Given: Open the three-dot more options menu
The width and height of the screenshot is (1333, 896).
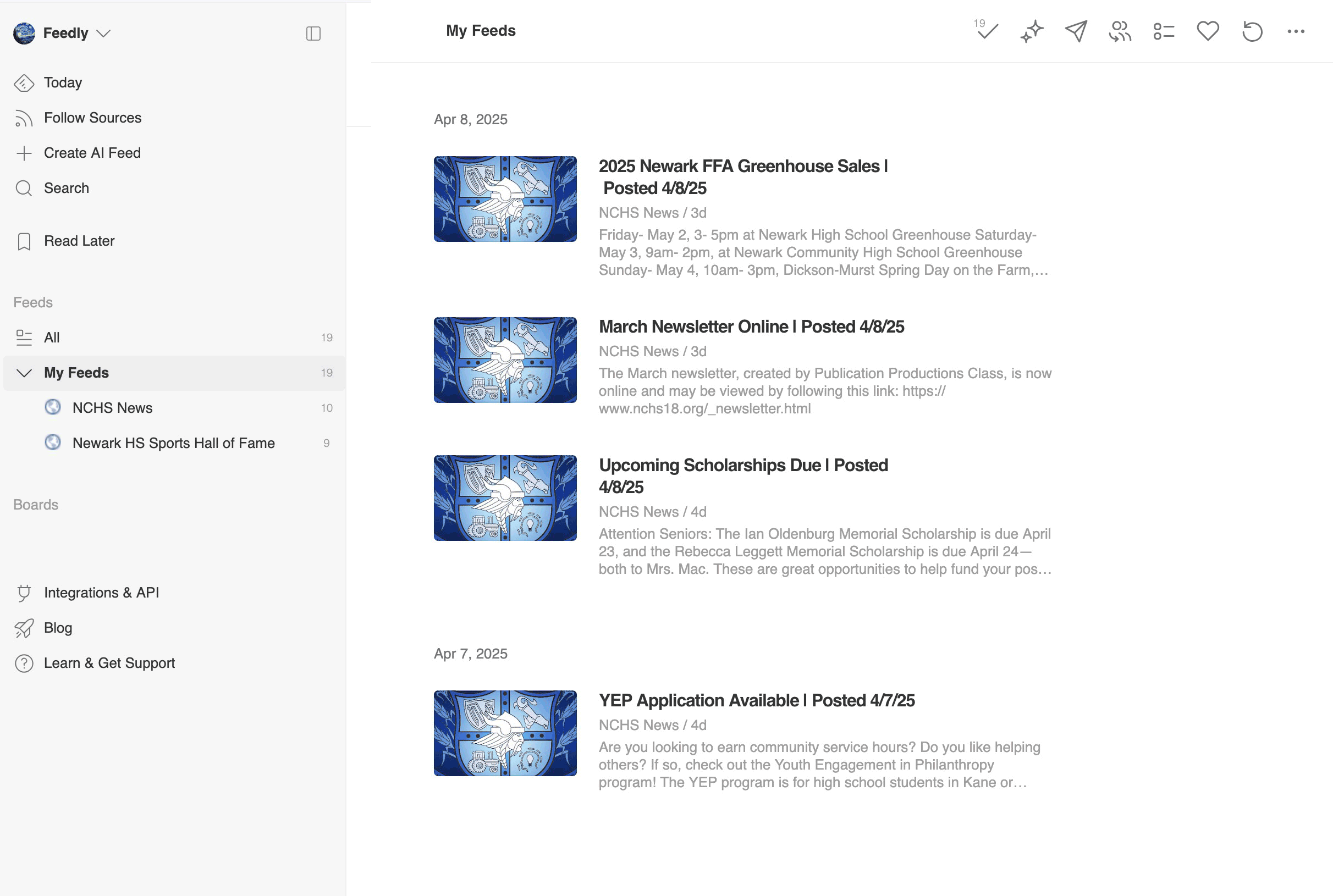Looking at the screenshot, I should (x=1296, y=31).
